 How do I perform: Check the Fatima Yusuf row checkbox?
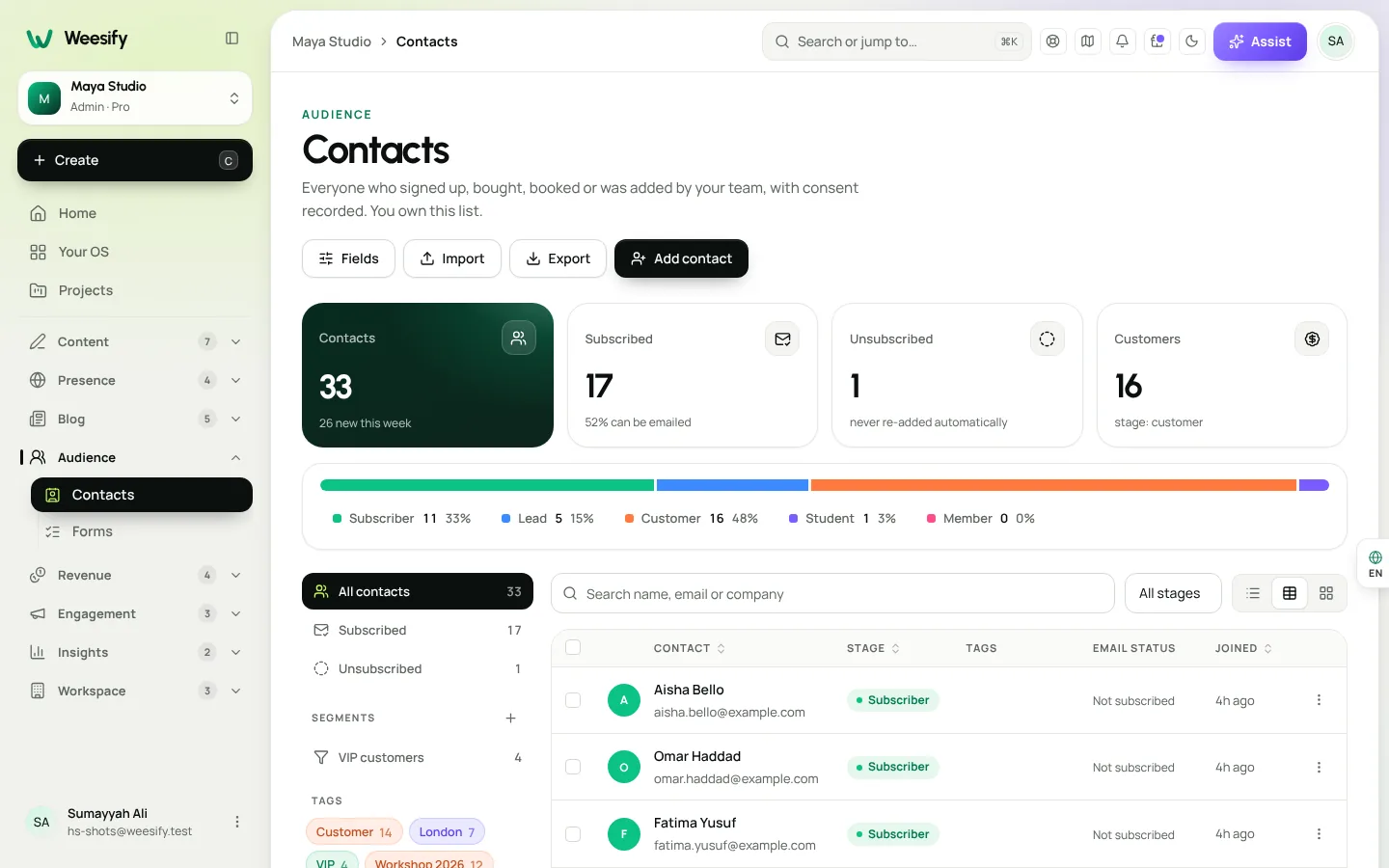point(573,834)
